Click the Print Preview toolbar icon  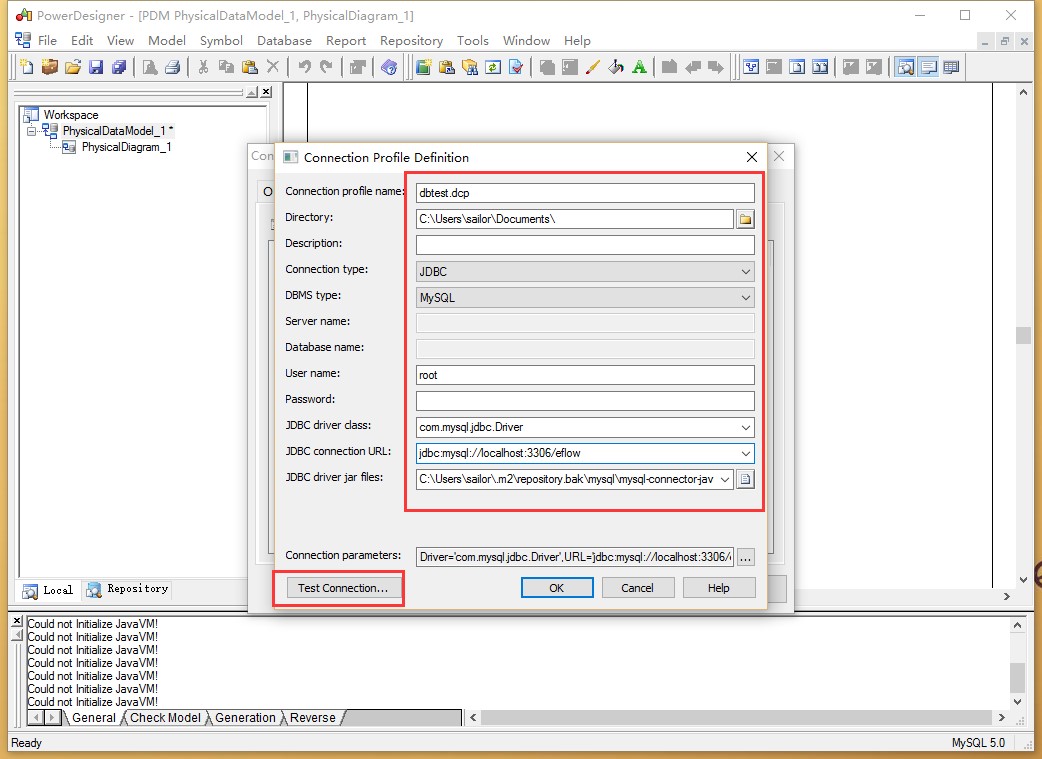[x=150, y=66]
